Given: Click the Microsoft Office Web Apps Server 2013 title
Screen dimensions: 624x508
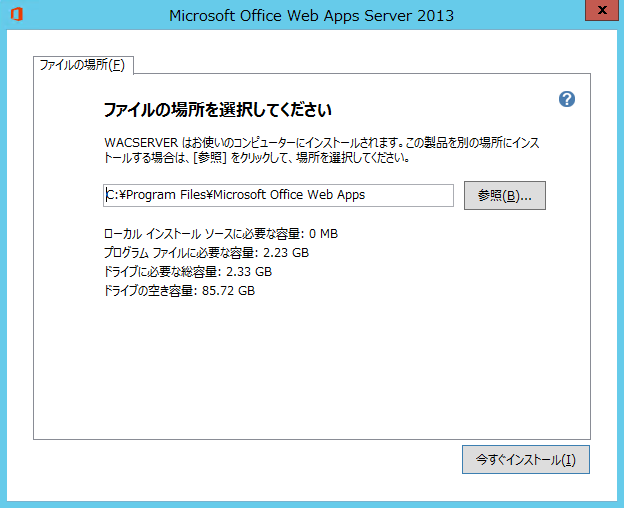Looking at the screenshot, I should click(311, 16).
